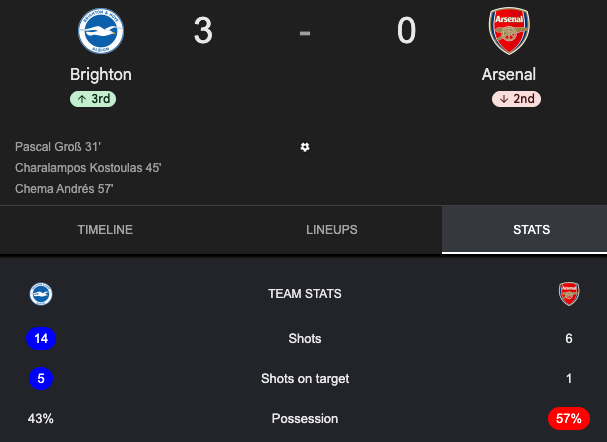Click the blue 14 shots bubble
This screenshot has height=442, width=607.
point(41,339)
